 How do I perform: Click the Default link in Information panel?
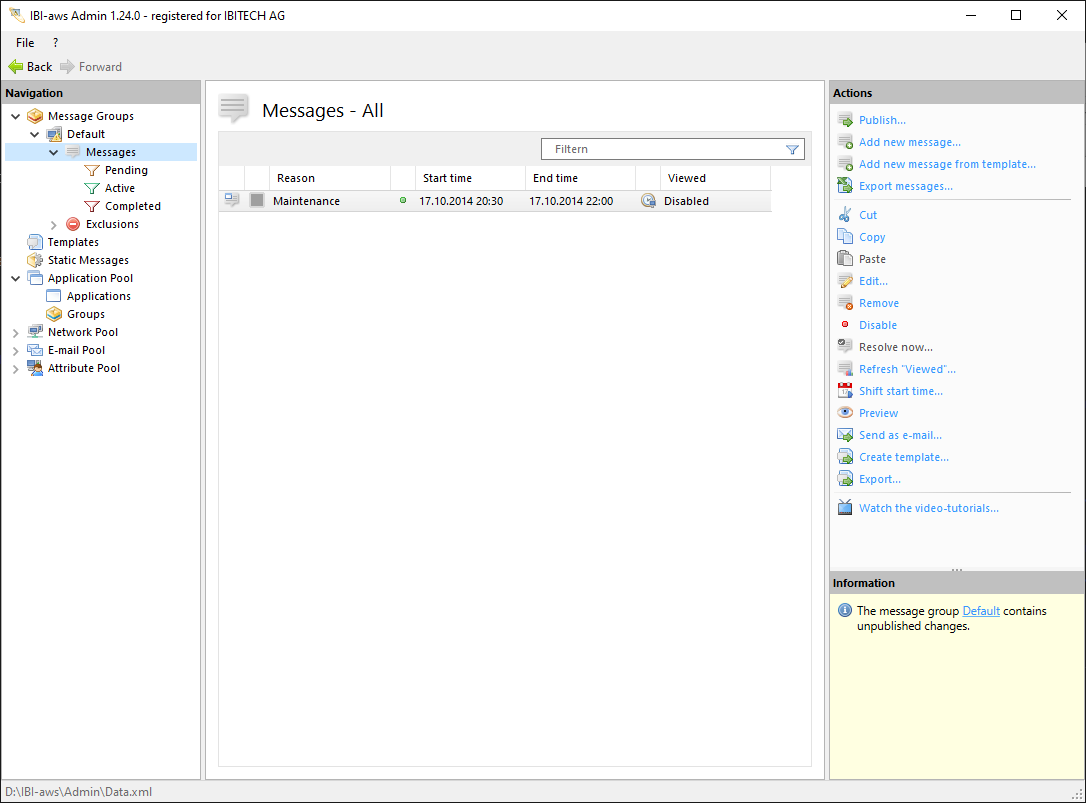(x=981, y=611)
